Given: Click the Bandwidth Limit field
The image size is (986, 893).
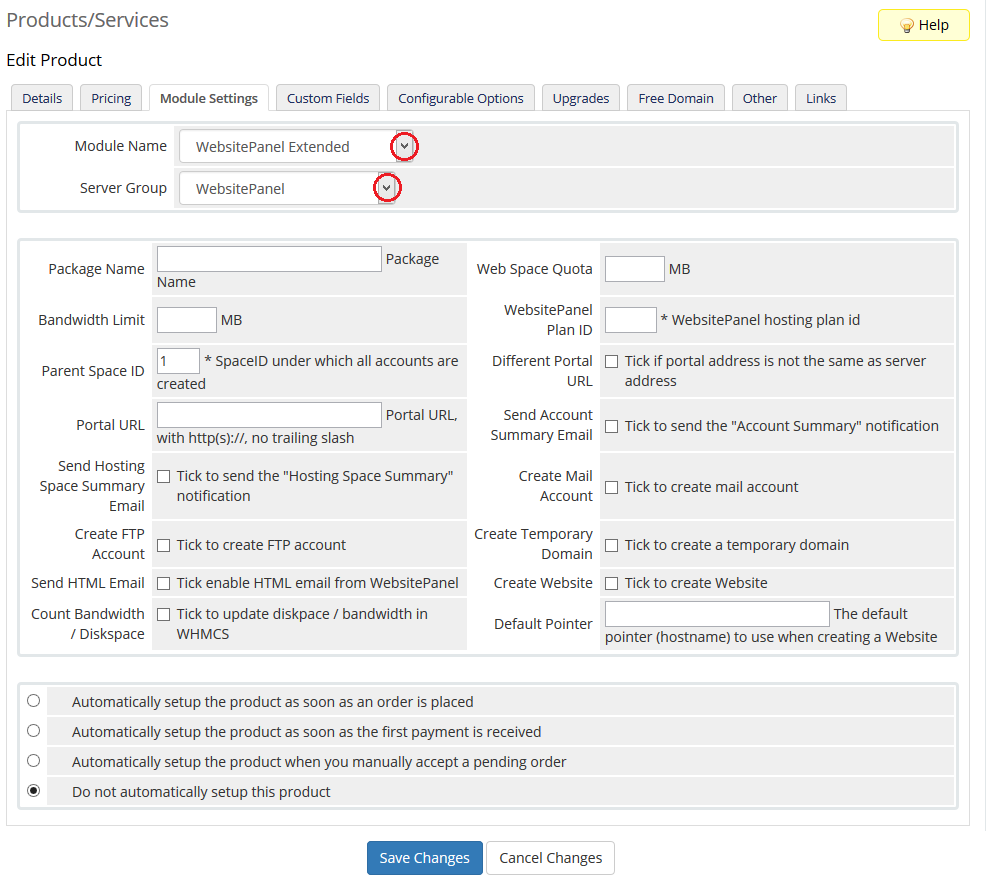Looking at the screenshot, I should (187, 320).
